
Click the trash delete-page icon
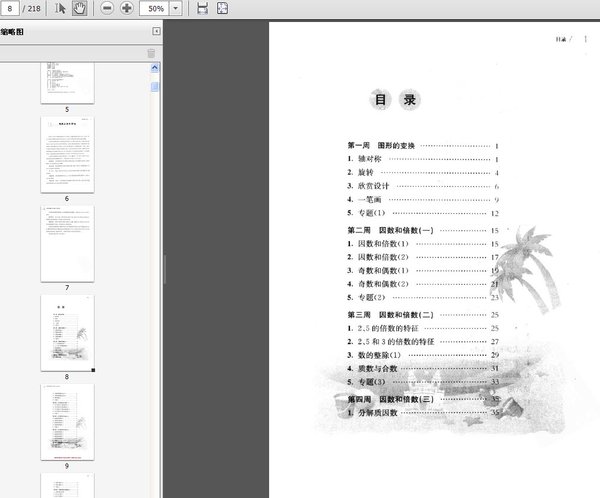click(x=151, y=53)
